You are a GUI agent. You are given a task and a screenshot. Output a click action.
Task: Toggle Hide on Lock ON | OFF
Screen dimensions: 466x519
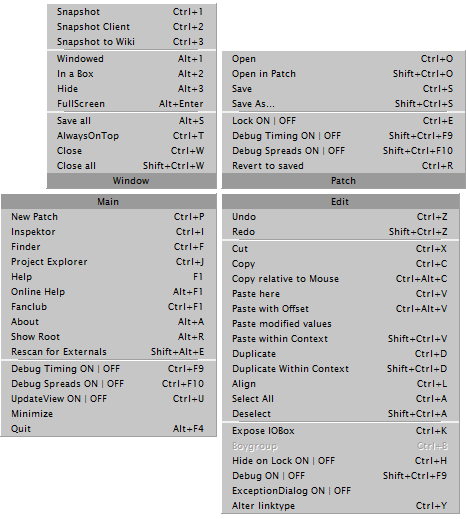click(x=340, y=461)
